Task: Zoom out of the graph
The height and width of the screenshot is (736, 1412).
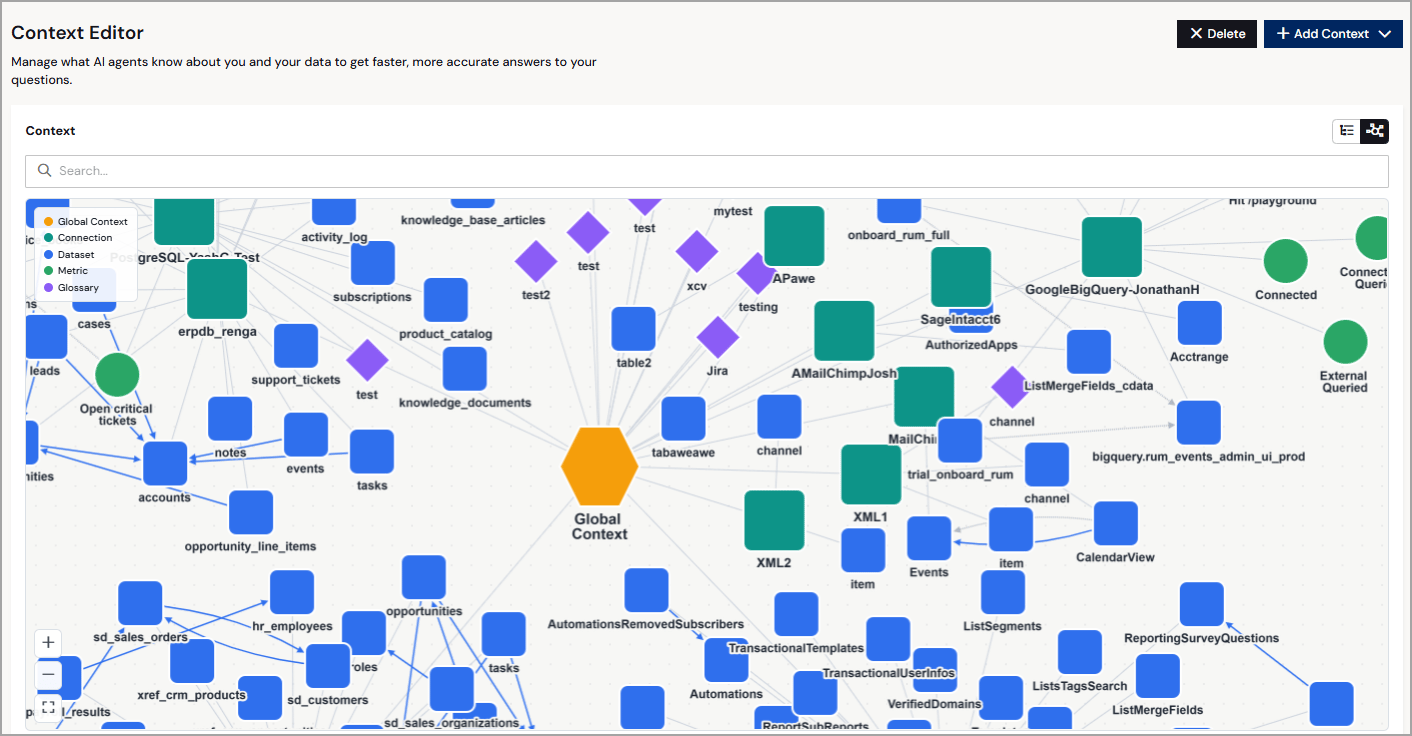Action: pyautogui.click(x=48, y=675)
